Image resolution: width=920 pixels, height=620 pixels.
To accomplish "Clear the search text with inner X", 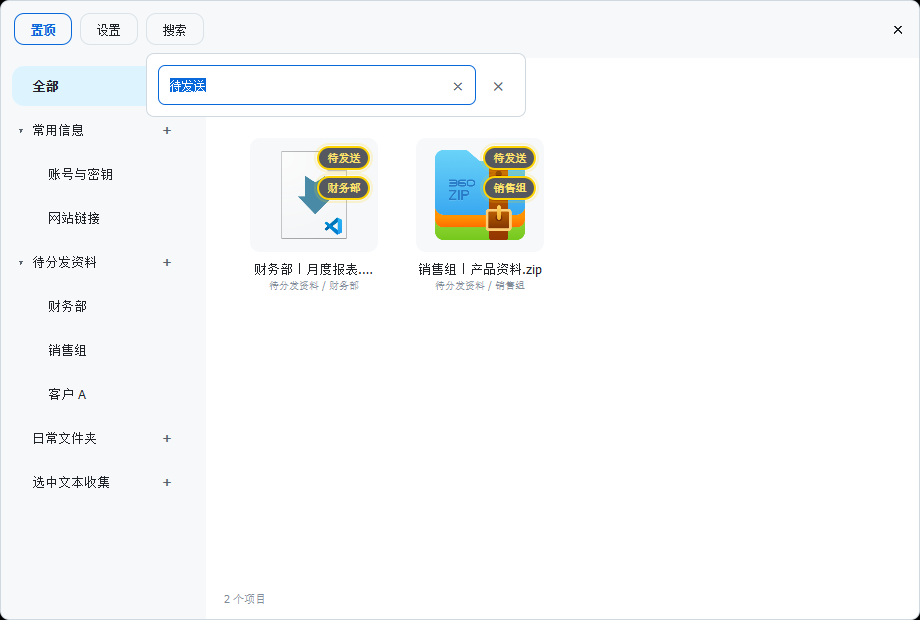I will [458, 86].
